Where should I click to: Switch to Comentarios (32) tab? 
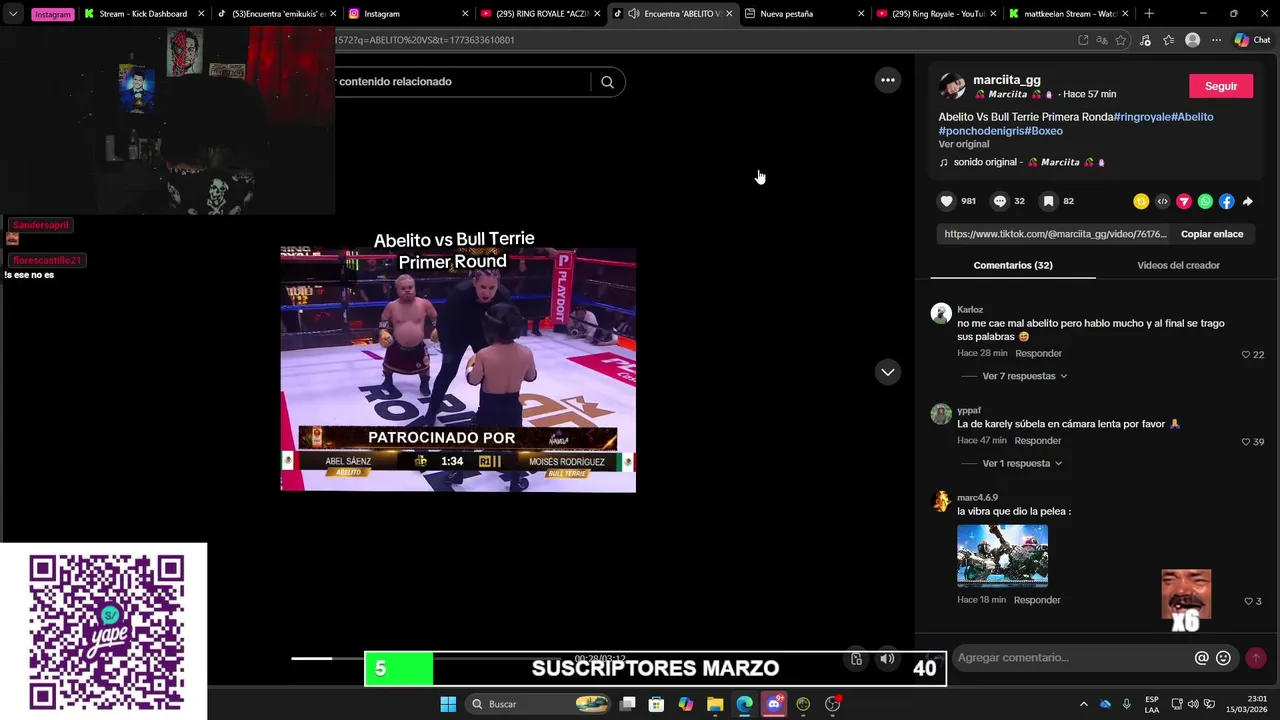pos(1012,265)
